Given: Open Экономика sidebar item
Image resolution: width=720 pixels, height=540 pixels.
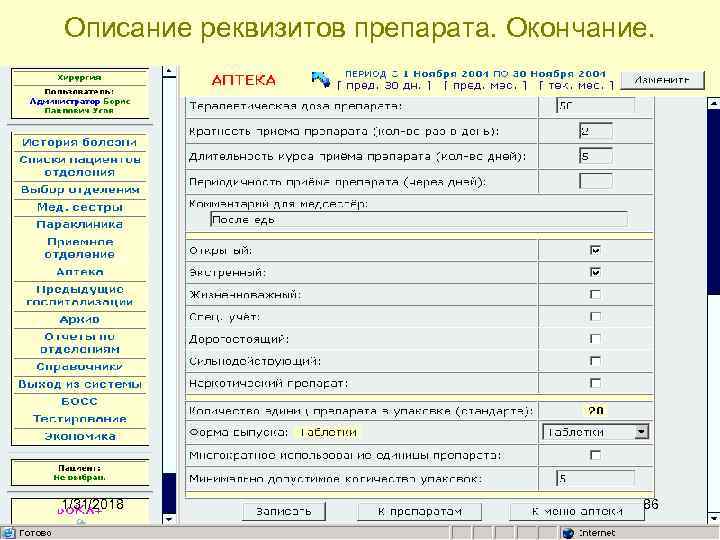Looking at the screenshot, I should pyautogui.click(x=79, y=436).
